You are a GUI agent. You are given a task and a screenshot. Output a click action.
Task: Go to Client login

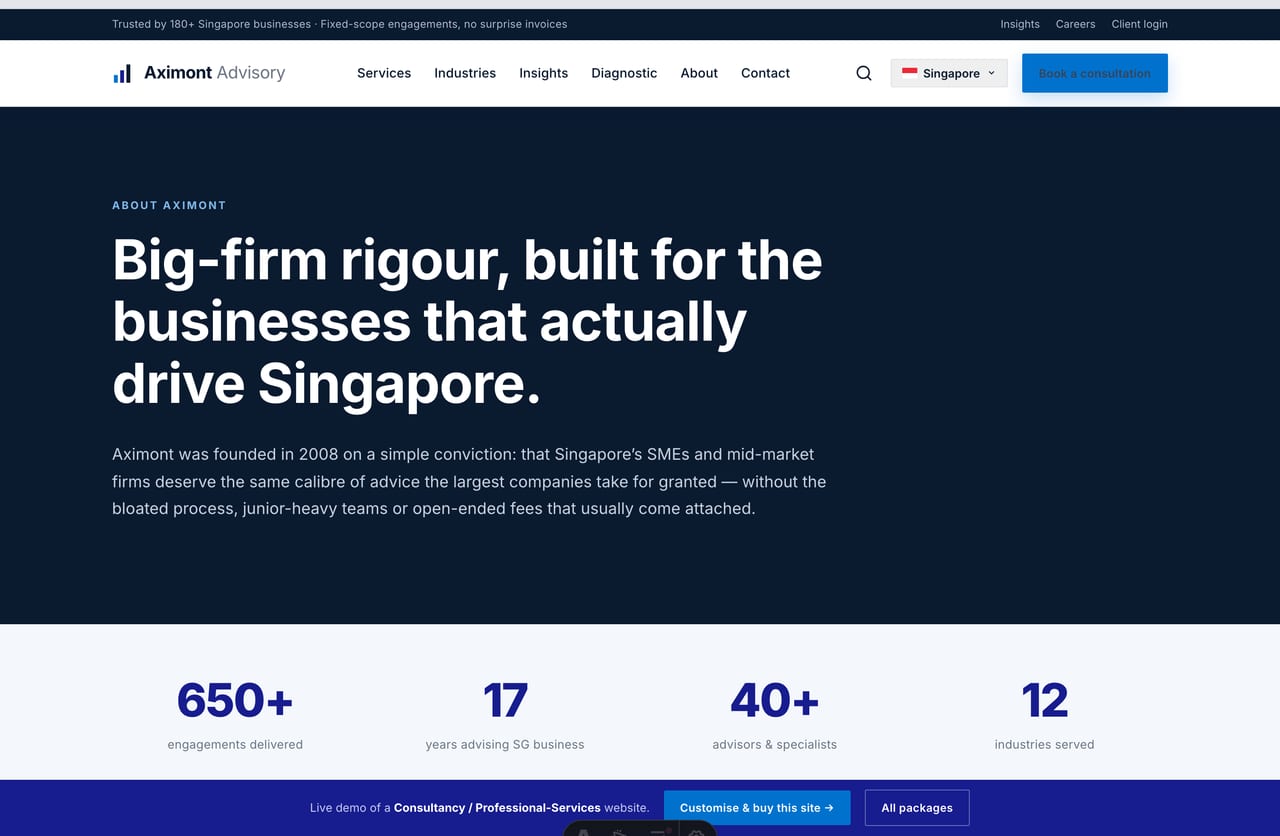pos(1140,24)
